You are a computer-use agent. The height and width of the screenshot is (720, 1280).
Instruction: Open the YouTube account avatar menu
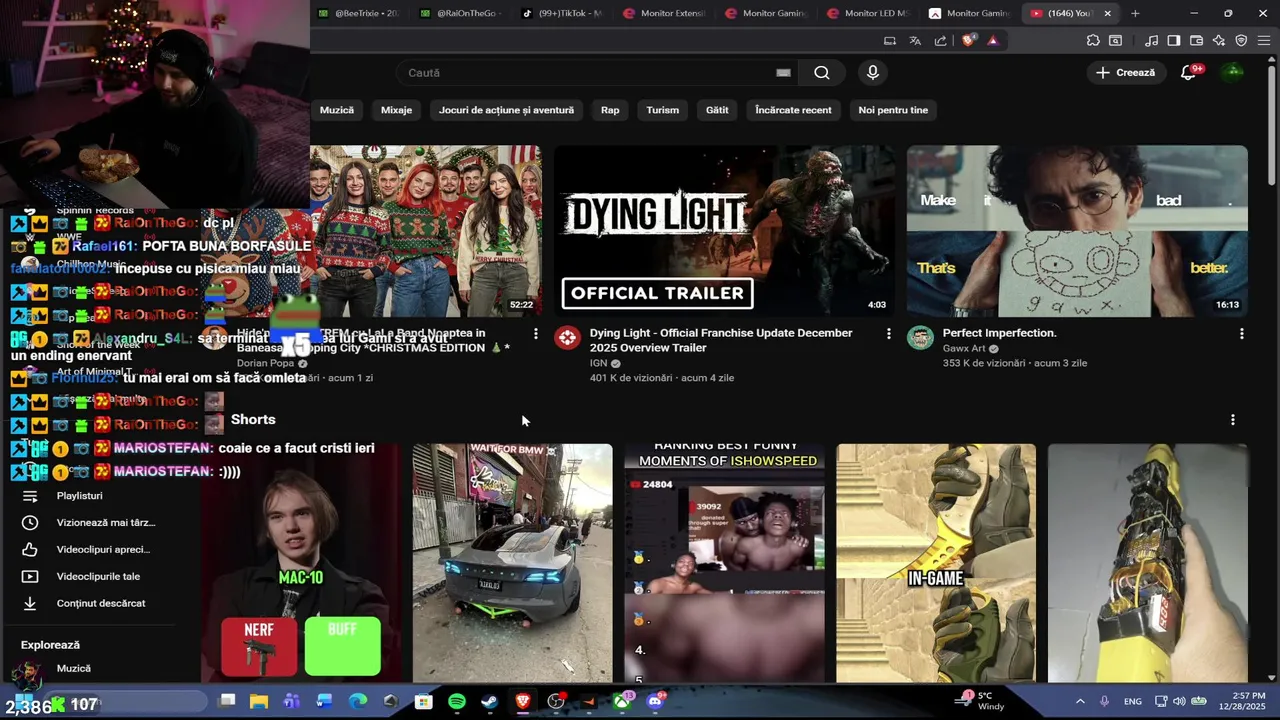pyautogui.click(x=1234, y=72)
